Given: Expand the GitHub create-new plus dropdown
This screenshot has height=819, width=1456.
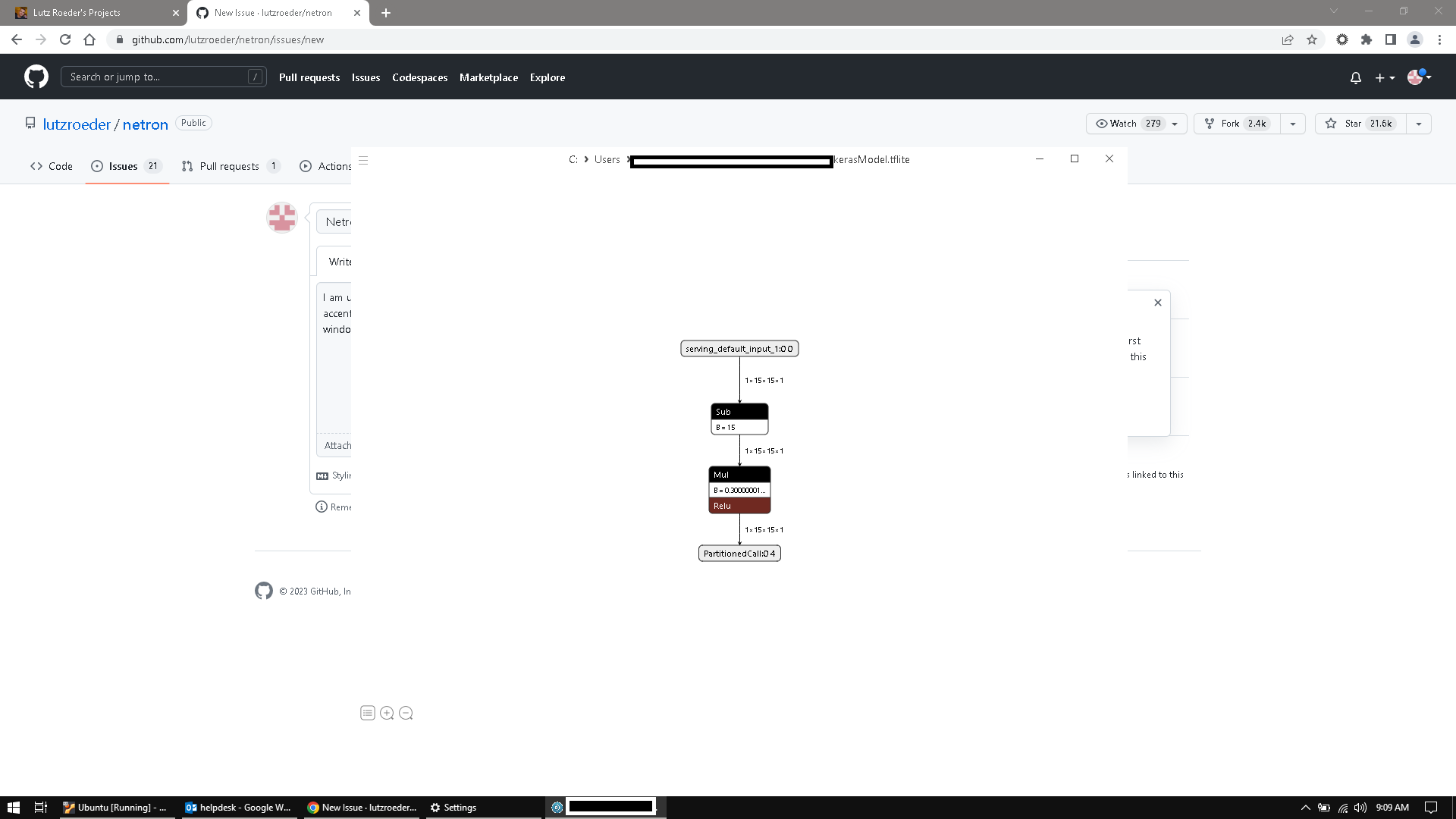Looking at the screenshot, I should [1383, 77].
